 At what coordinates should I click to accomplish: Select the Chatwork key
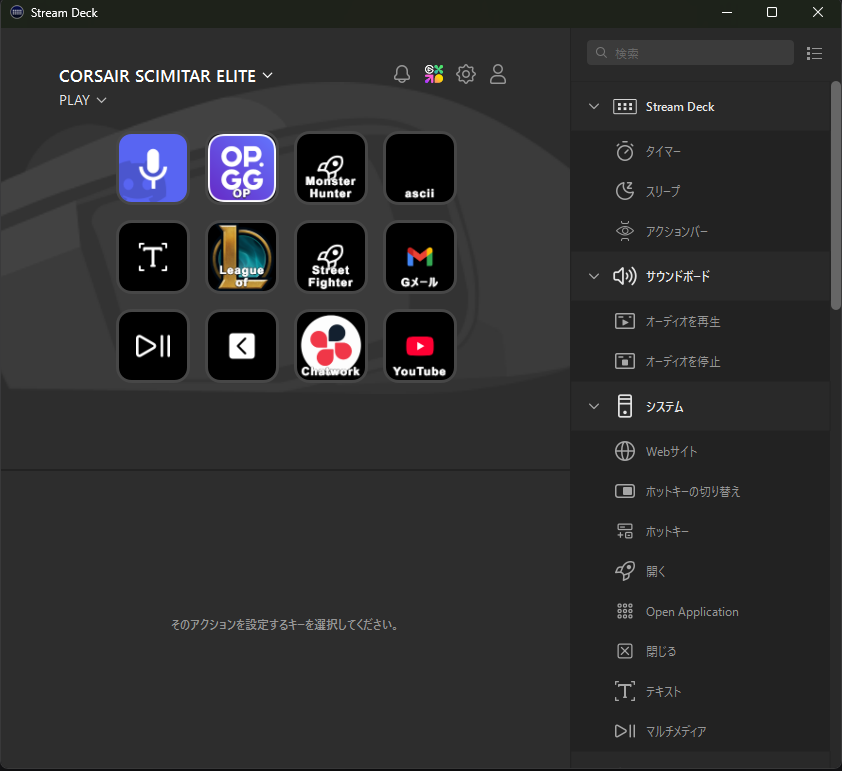click(331, 346)
